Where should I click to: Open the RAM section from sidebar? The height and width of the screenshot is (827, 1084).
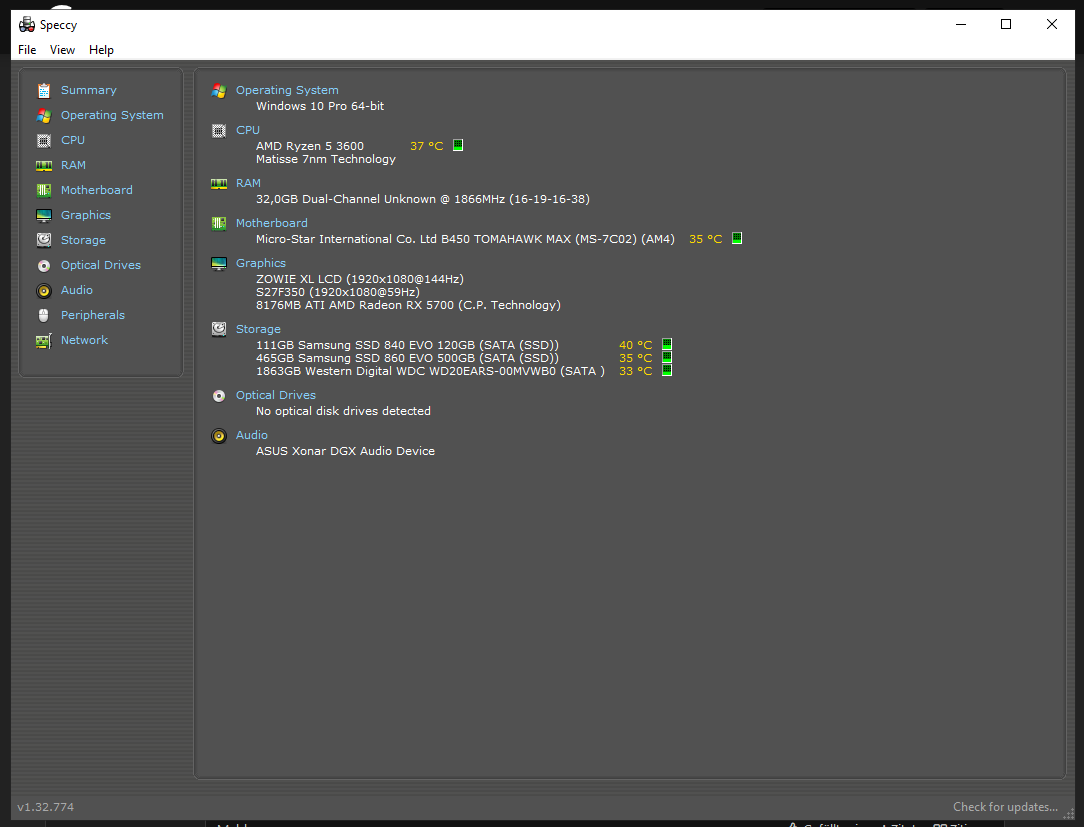click(73, 165)
